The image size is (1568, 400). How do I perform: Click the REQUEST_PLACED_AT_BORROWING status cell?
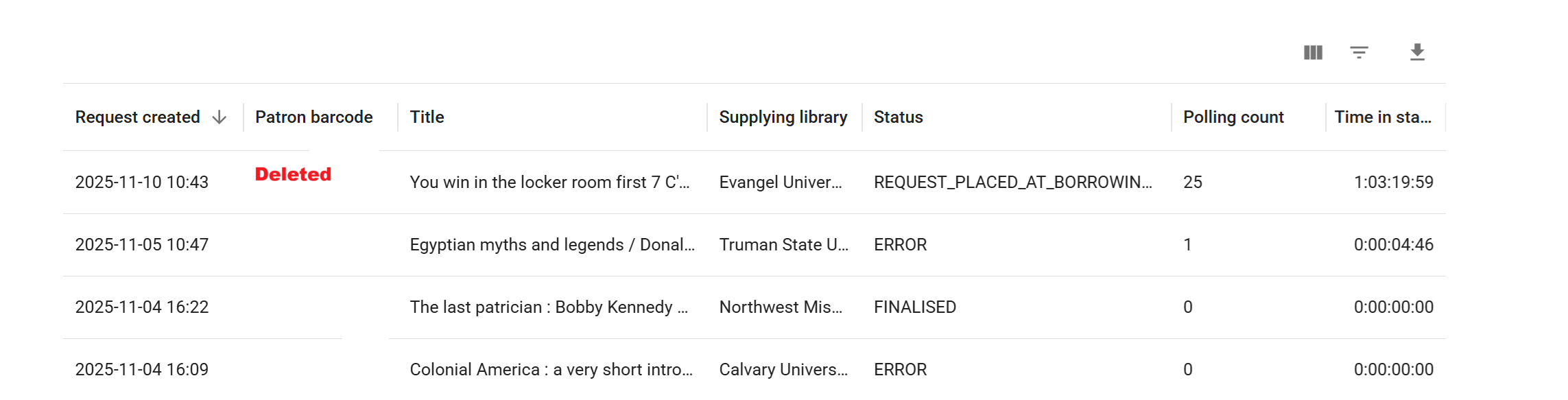[x=1012, y=183]
